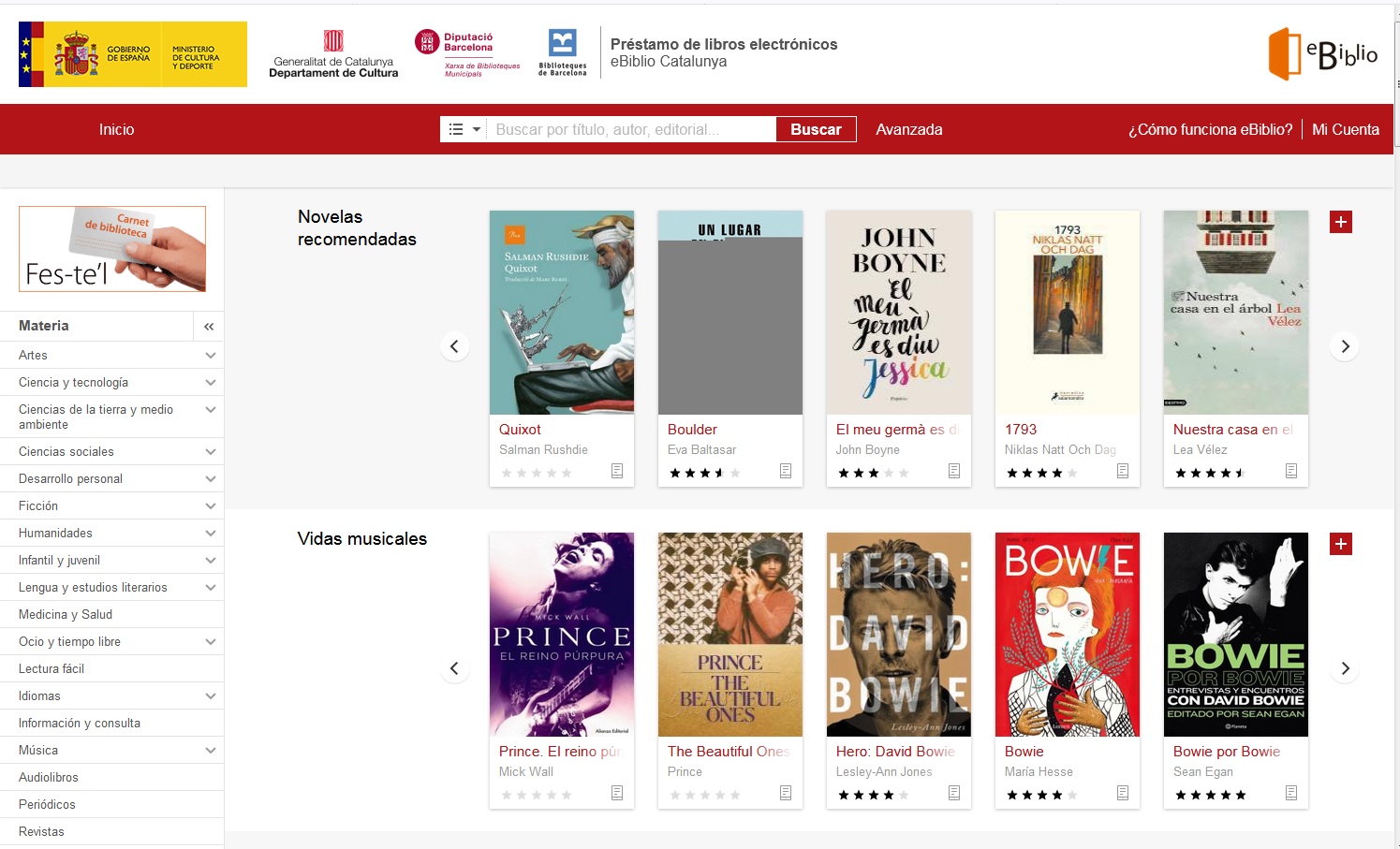Show next Novelas recomendadas books
Screen dimensions: 1400x849
(1345, 346)
